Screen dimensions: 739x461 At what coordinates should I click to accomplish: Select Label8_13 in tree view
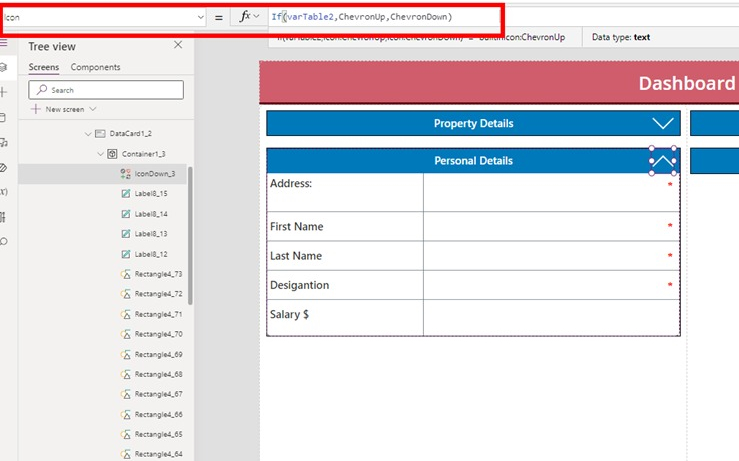151,234
